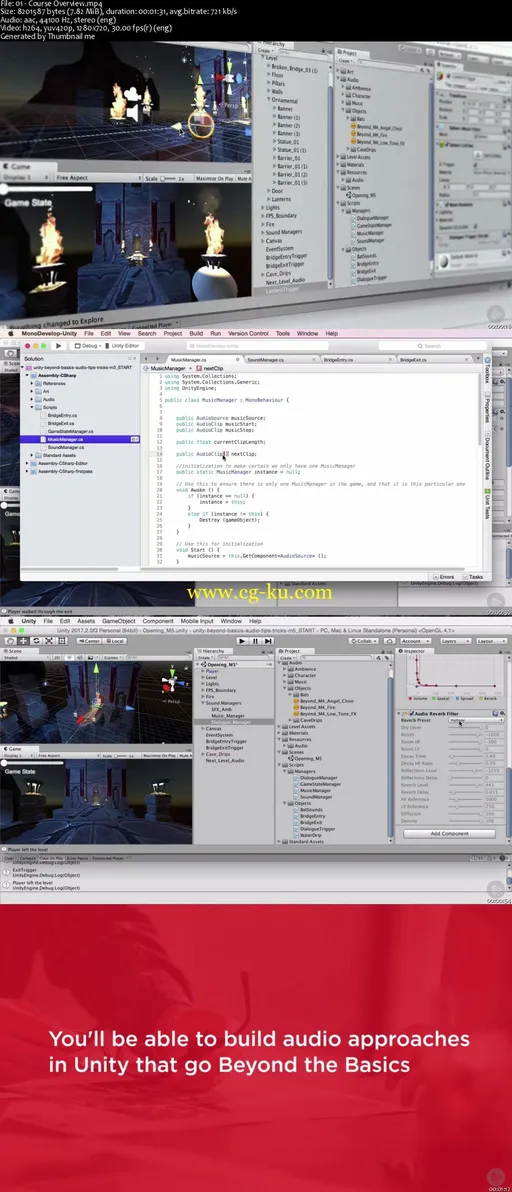Open the Version Control menu in MonoDevelop
This screenshot has width=512, height=1192.
click(248, 333)
